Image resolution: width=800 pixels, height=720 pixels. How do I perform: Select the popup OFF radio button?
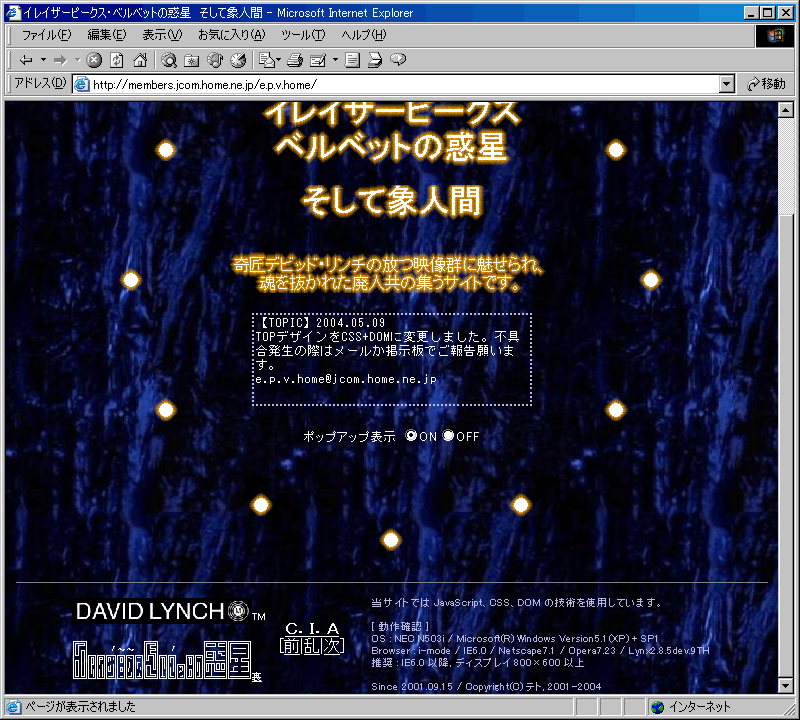448,435
